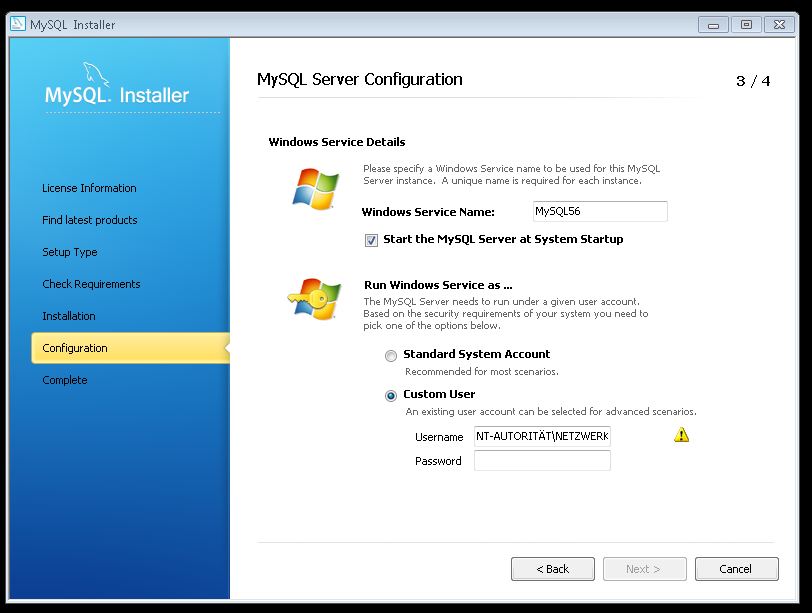
Task: Click the 'Windows Service Details' heading
Action: (x=337, y=142)
